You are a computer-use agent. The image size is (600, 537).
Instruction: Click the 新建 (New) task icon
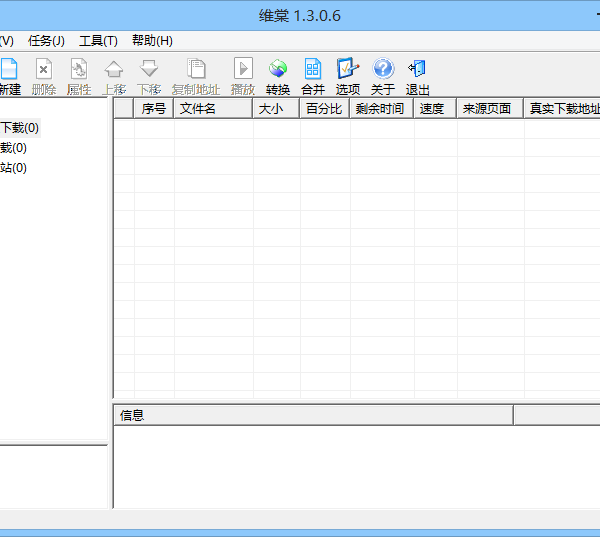[8, 69]
